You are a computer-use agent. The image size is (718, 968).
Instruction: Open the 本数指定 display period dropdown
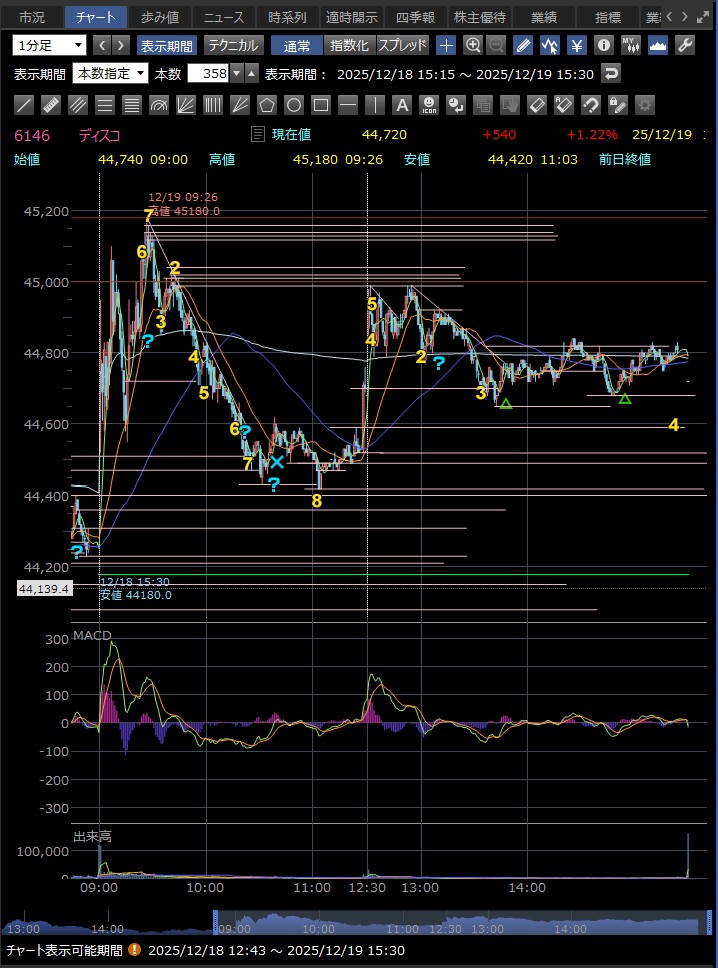110,73
